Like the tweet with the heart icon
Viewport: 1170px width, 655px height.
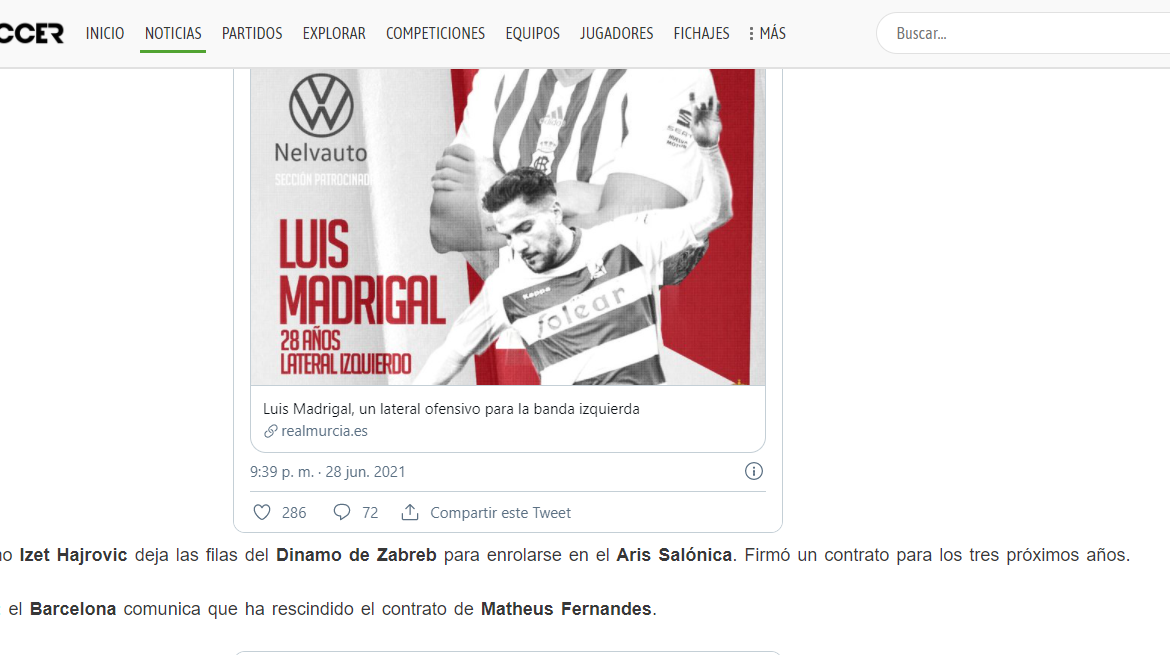(262, 512)
